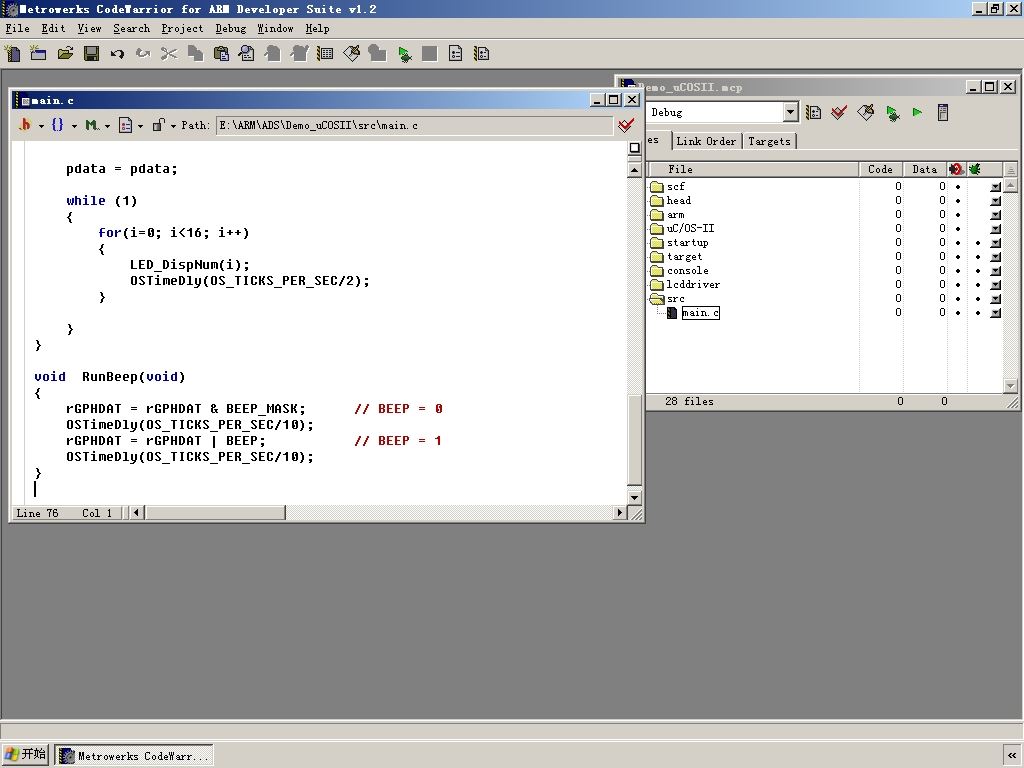The width and height of the screenshot is (1024, 768).
Task: Click the Debug bug icon in the project window
Action: pos(892,112)
